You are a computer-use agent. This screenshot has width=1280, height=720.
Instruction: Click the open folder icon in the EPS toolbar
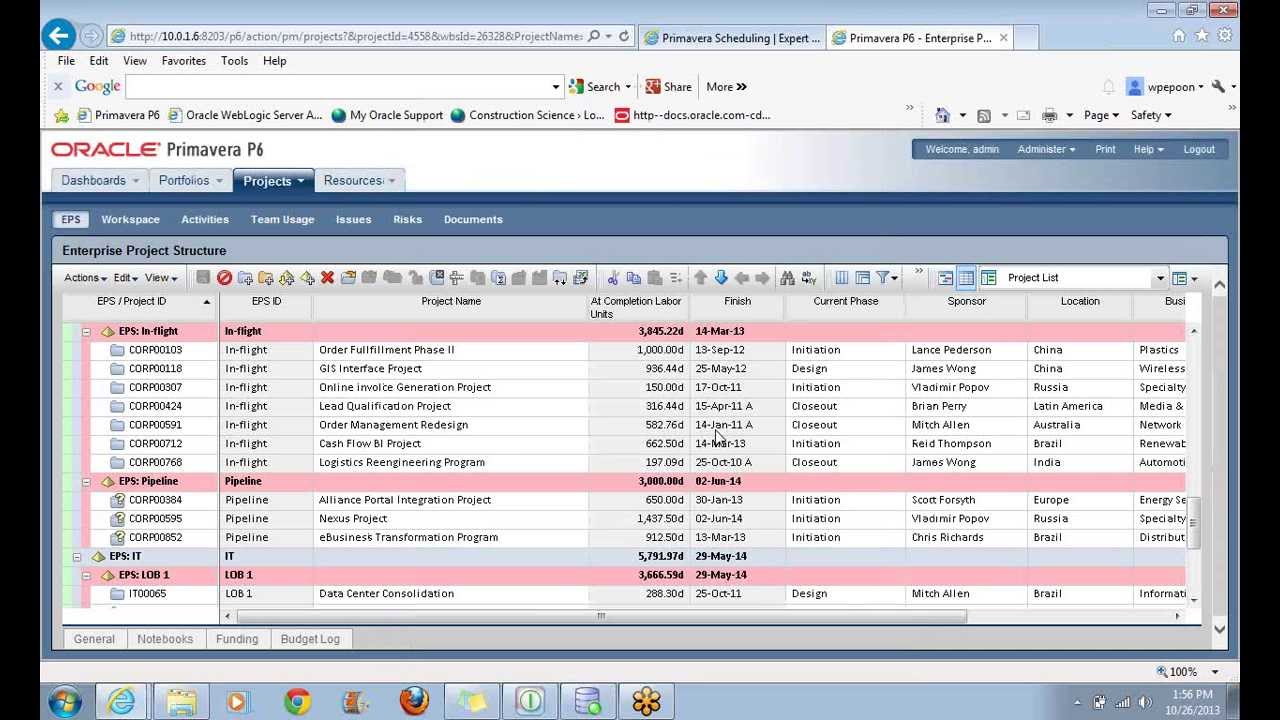(x=348, y=278)
